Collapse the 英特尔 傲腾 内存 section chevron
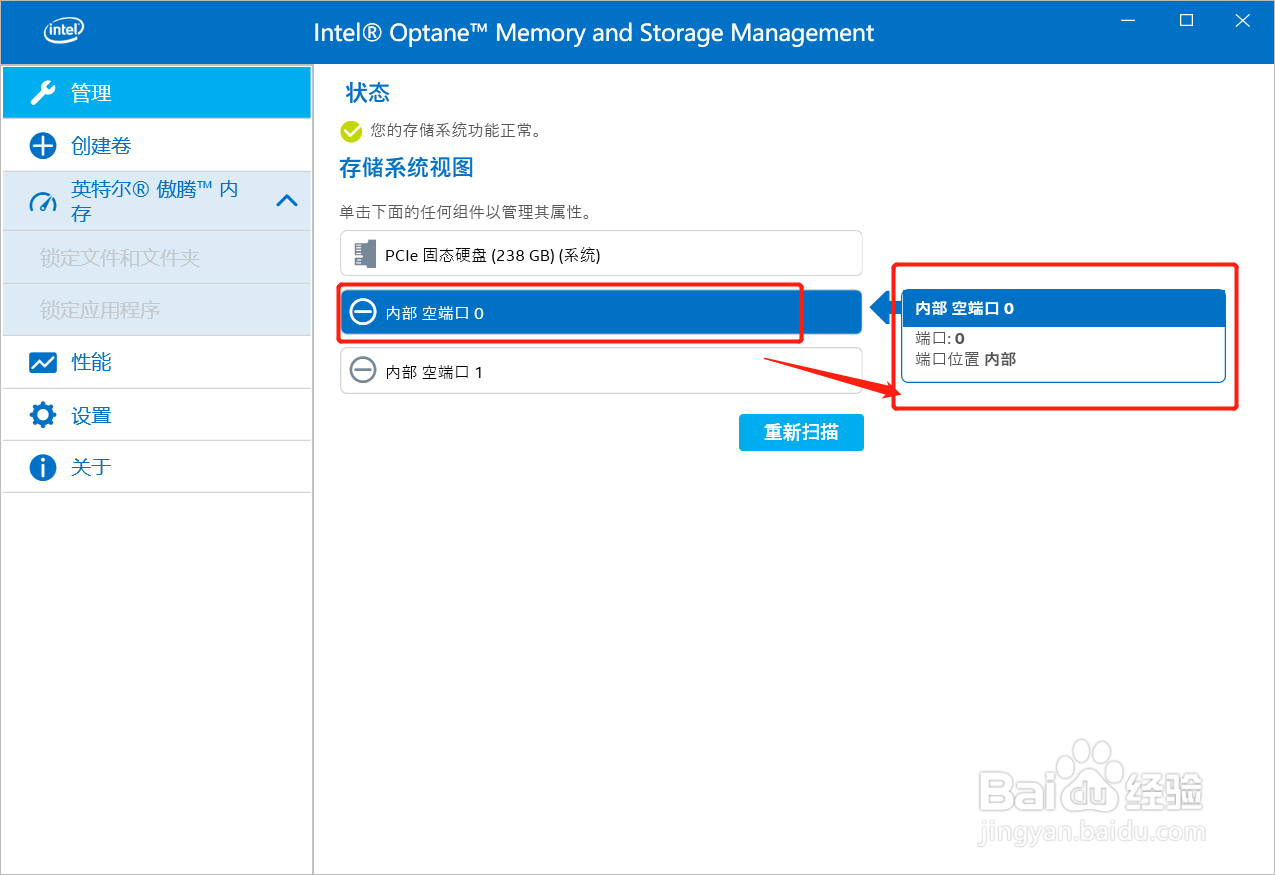The width and height of the screenshot is (1275, 875). pos(287,201)
